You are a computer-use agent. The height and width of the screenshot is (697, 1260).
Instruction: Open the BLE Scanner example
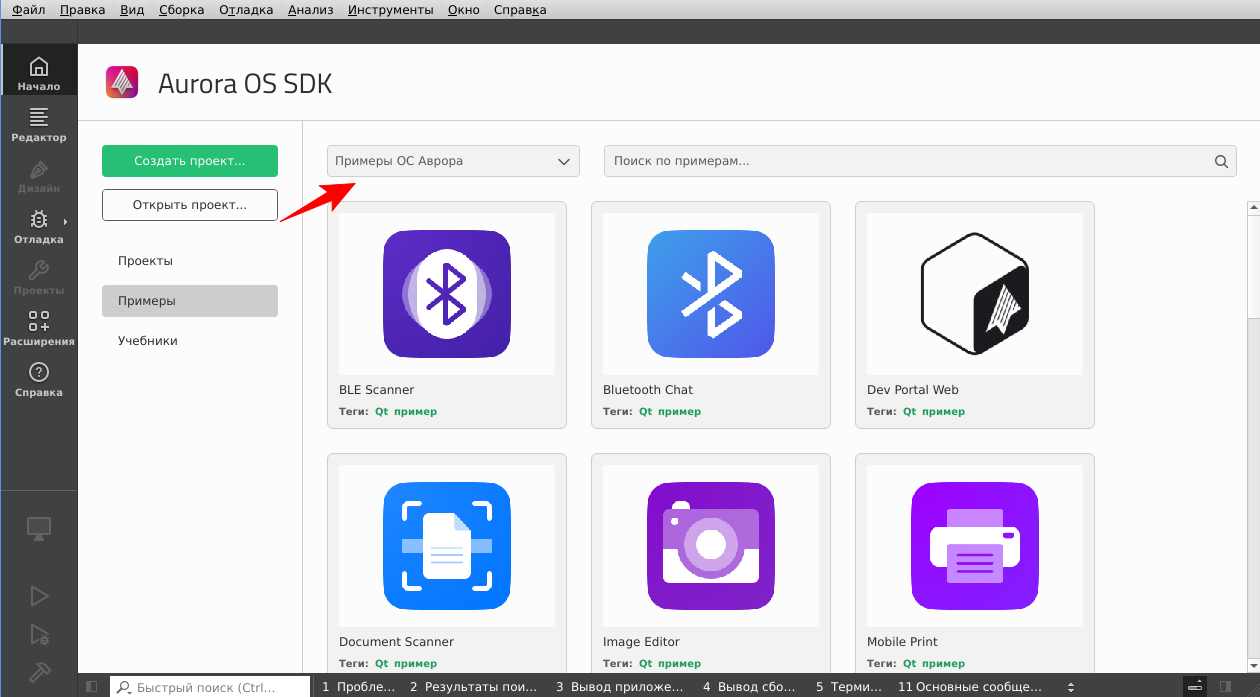pyautogui.click(x=446, y=314)
